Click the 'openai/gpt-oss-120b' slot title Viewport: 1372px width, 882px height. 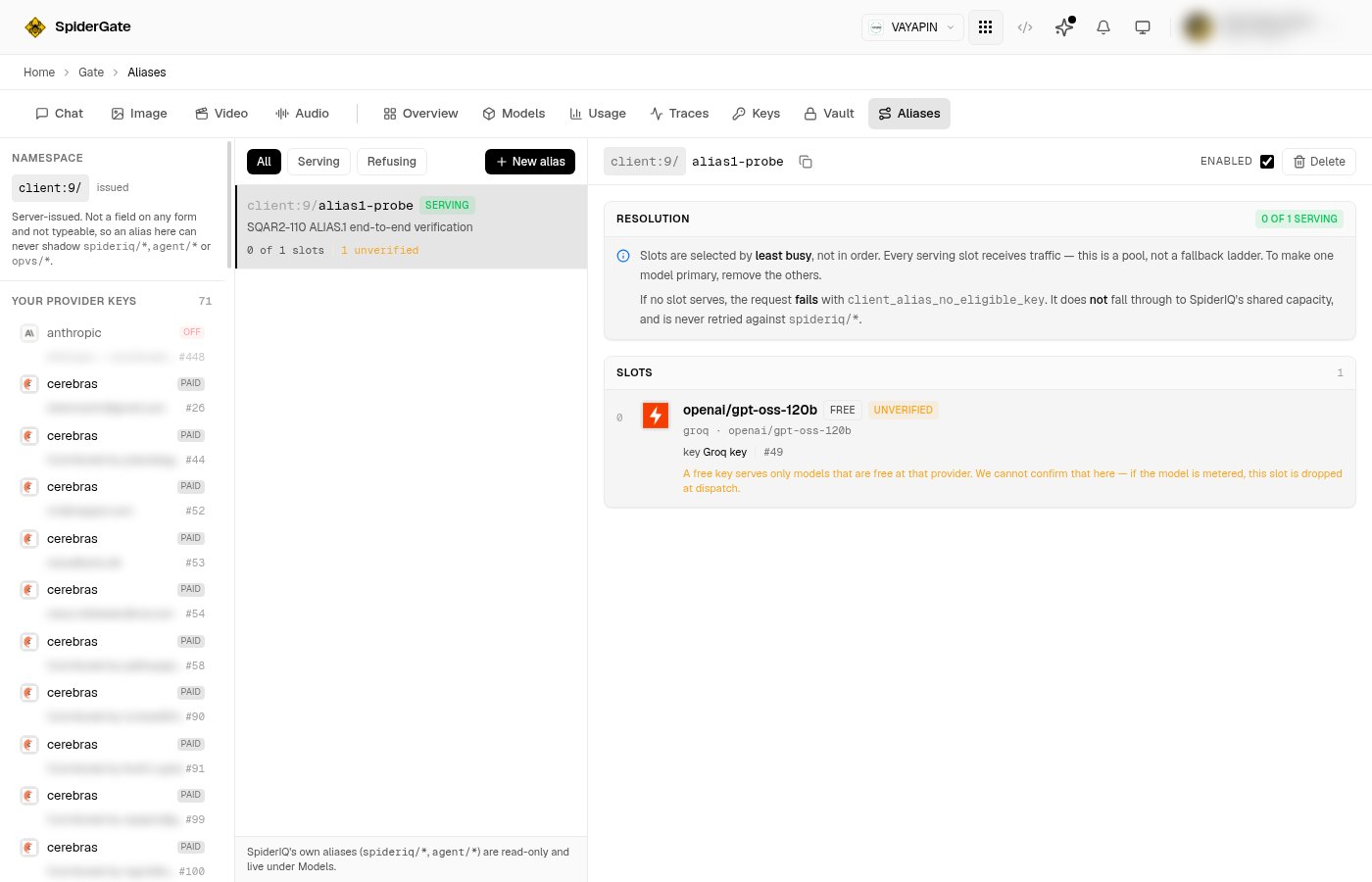click(x=750, y=410)
